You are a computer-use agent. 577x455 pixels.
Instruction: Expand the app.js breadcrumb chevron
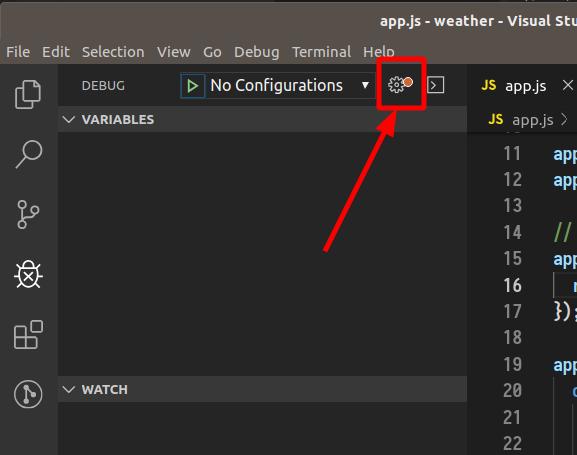pos(564,119)
